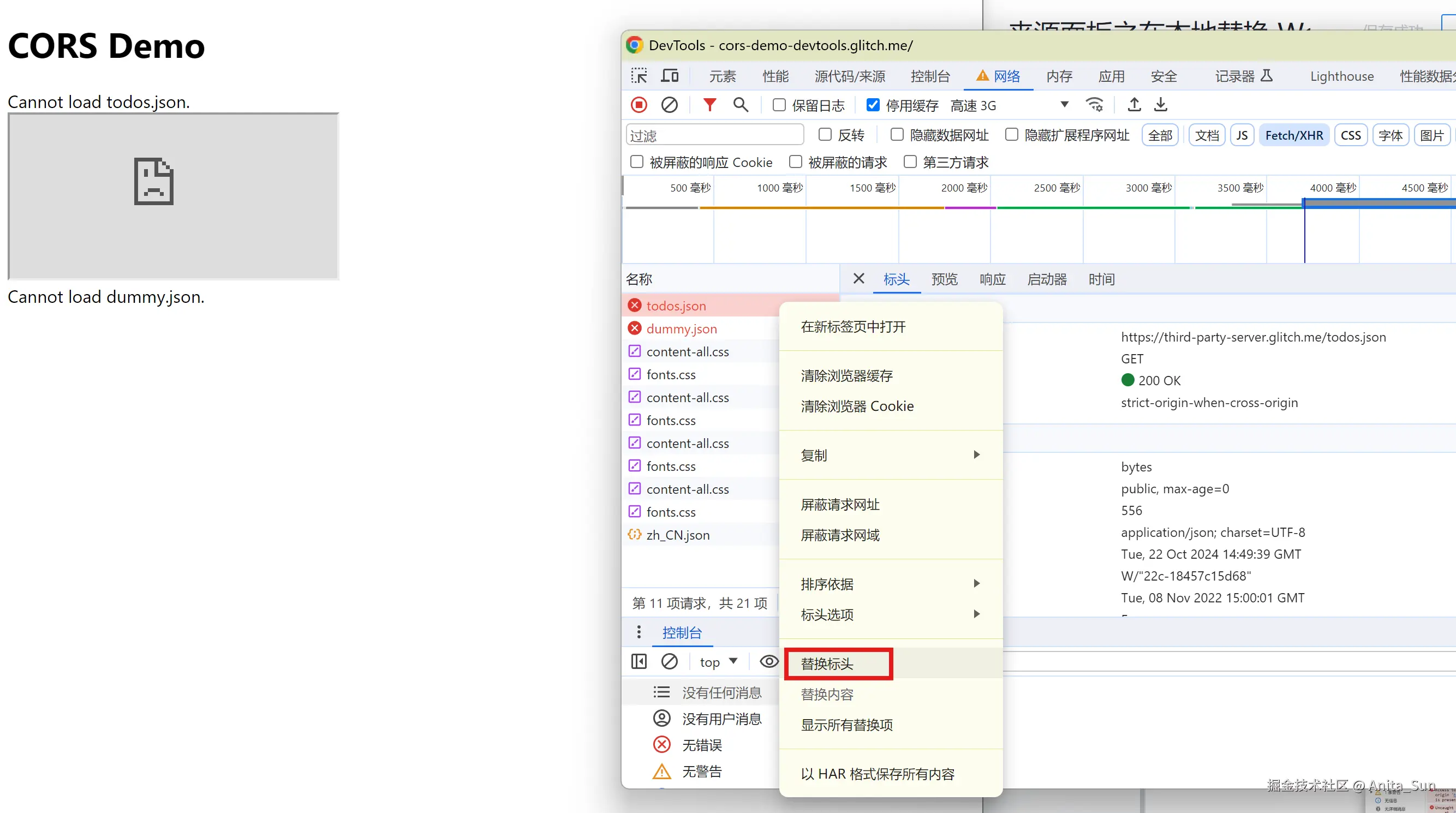
Task: Open network search magnifier
Action: click(x=741, y=105)
